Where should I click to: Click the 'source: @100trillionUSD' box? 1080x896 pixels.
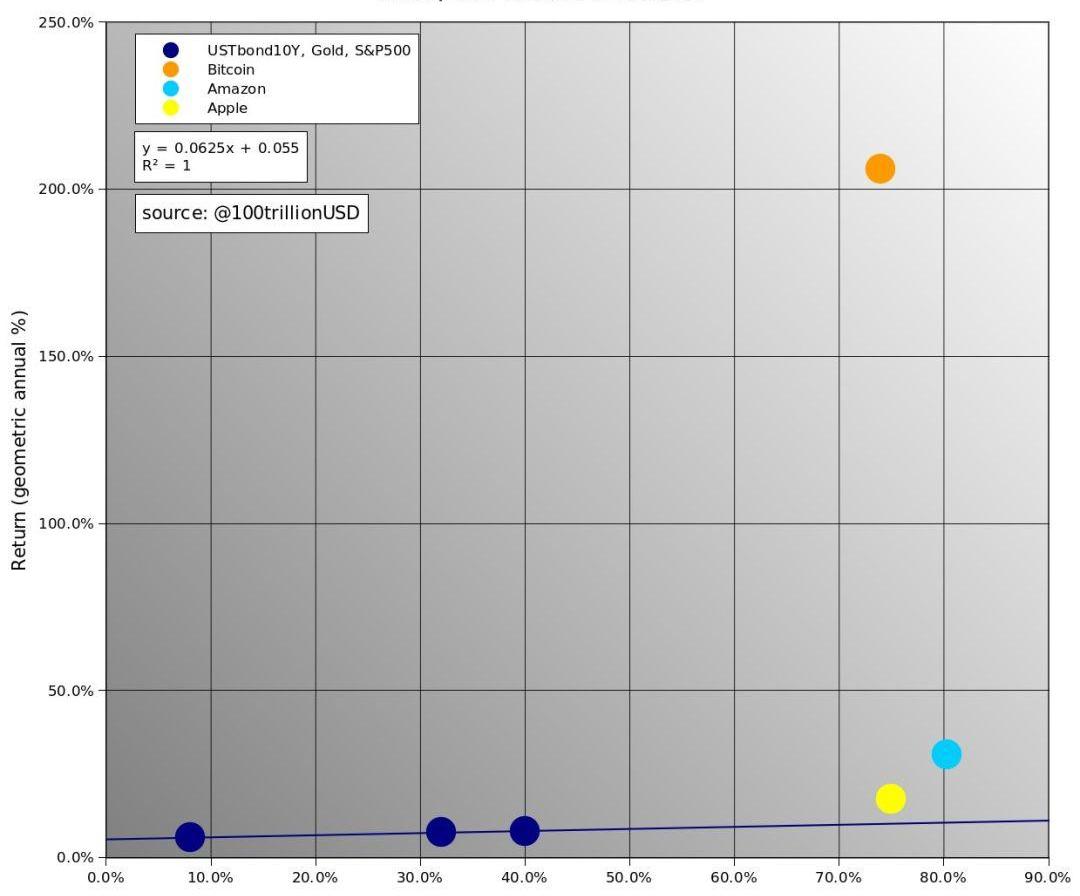click(251, 213)
